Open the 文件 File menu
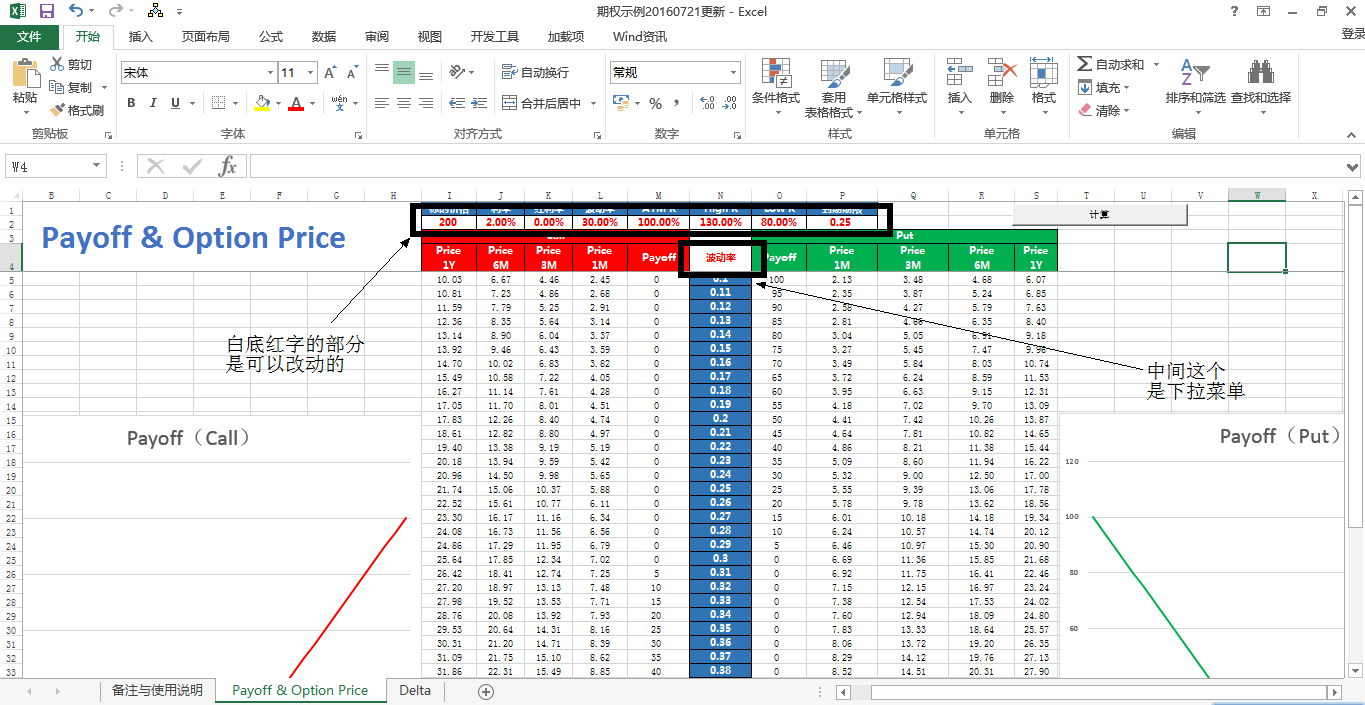The height and width of the screenshot is (705, 1365). point(30,37)
